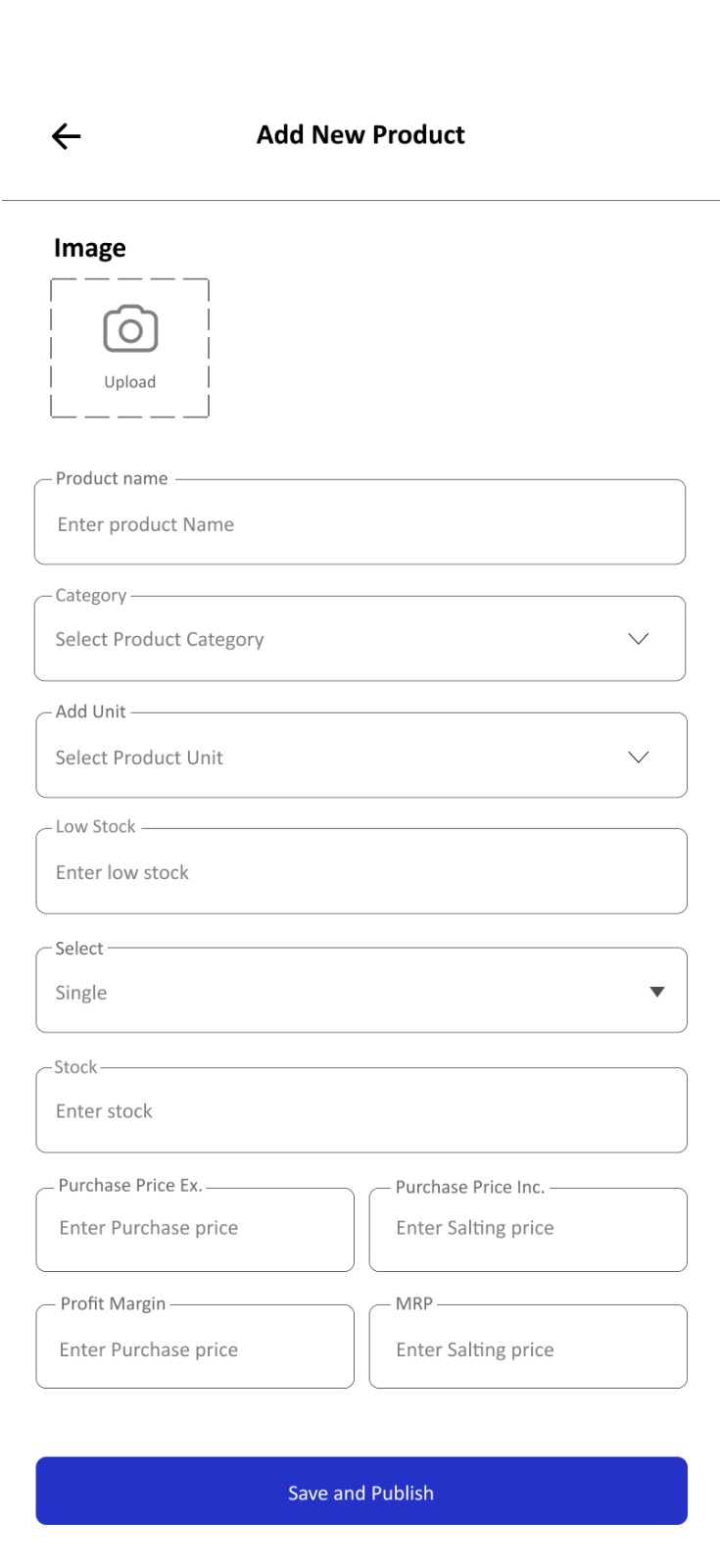Go back using the left arrow icon
The width and height of the screenshot is (720, 1568).
pos(66,136)
